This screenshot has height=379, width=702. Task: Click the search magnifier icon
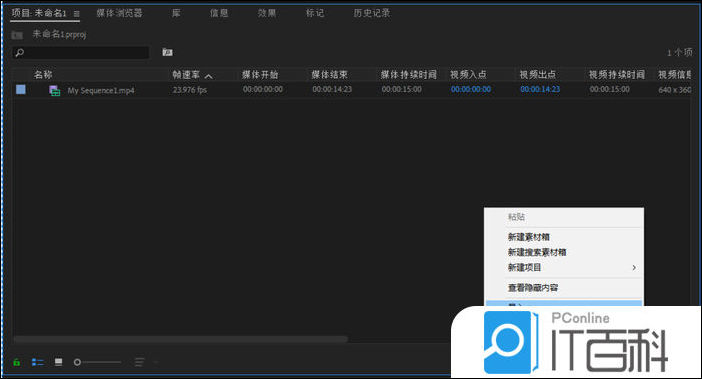pos(19,53)
